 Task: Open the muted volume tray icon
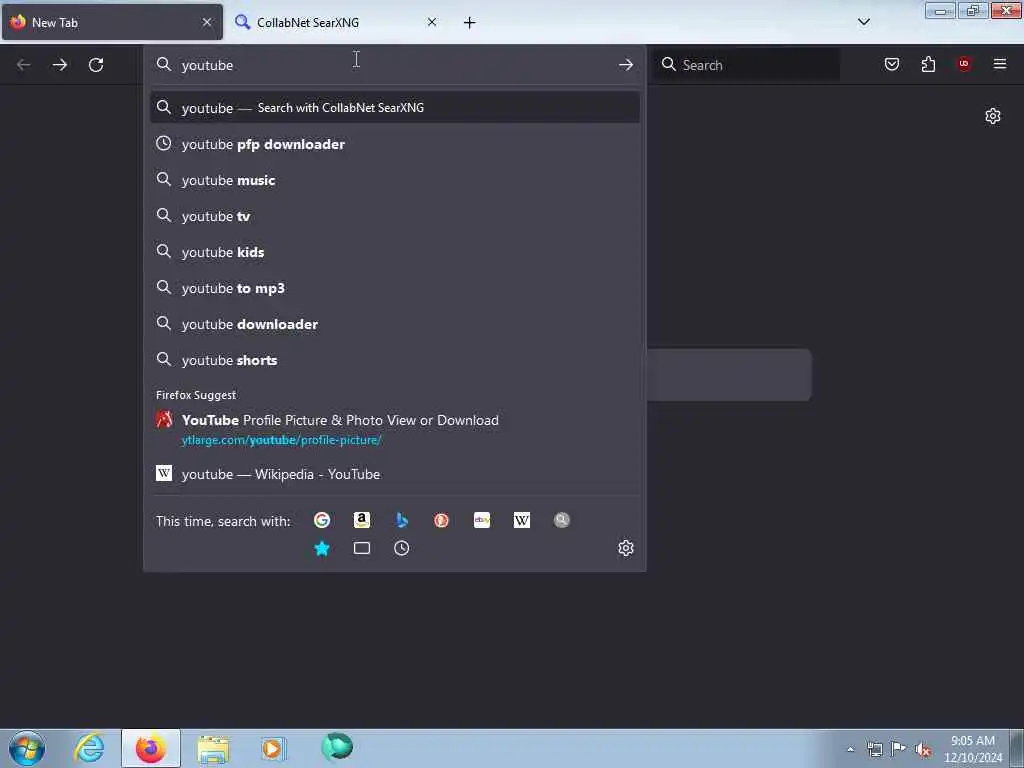click(923, 749)
